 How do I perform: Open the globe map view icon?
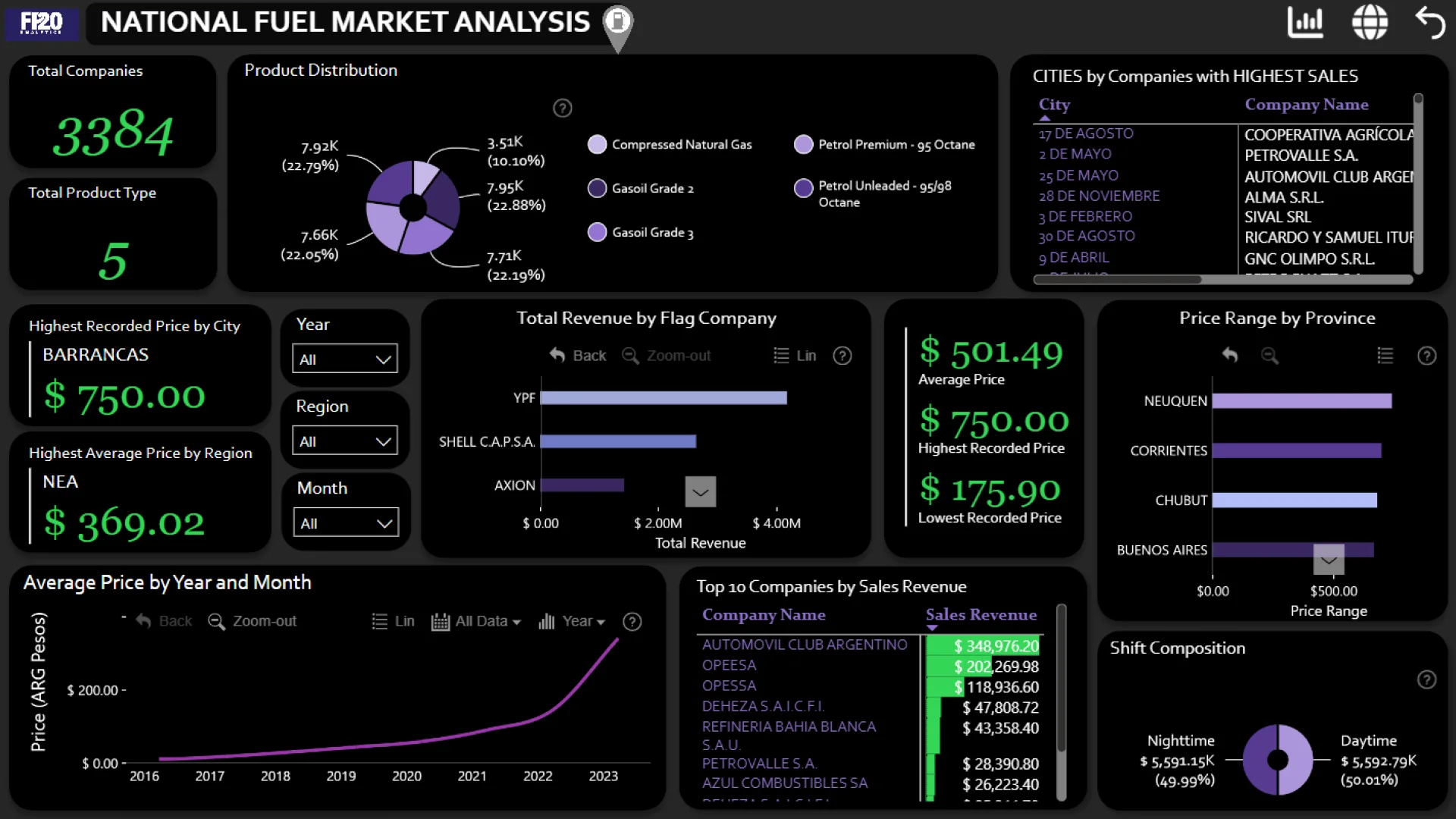pyautogui.click(x=1370, y=22)
